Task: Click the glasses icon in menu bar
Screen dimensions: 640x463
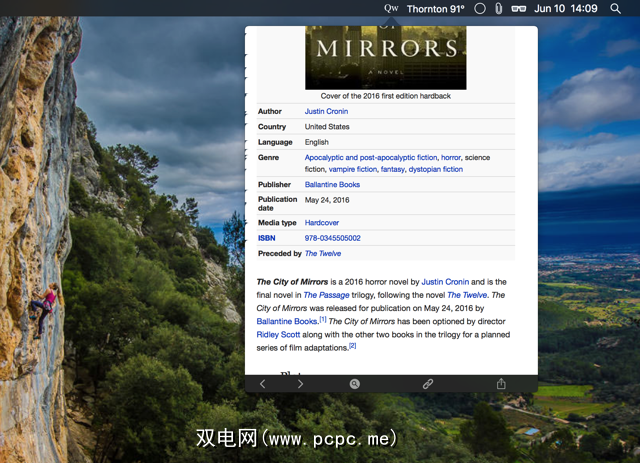Action: pyautogui.click(x=518, y=9)
